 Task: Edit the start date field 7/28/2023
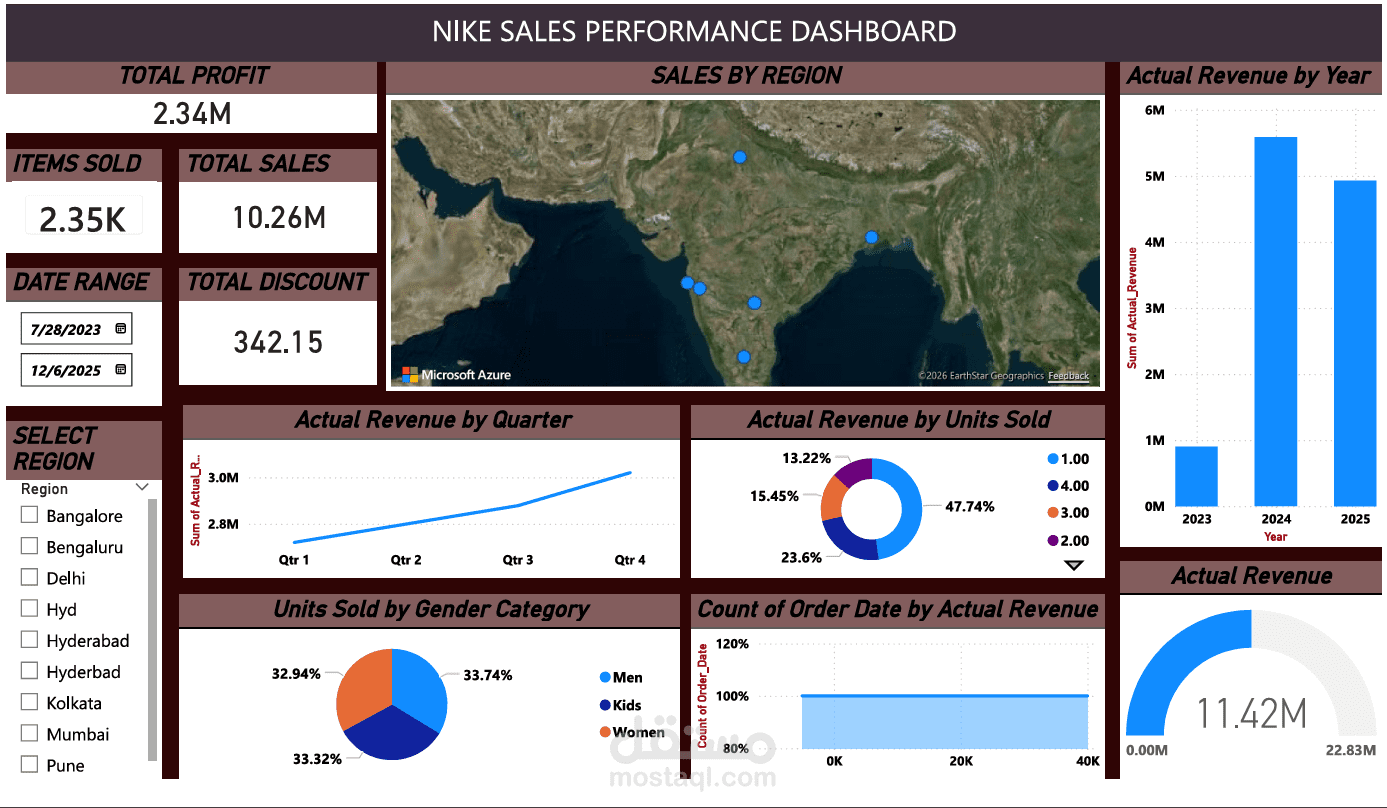tap(76, 328)
